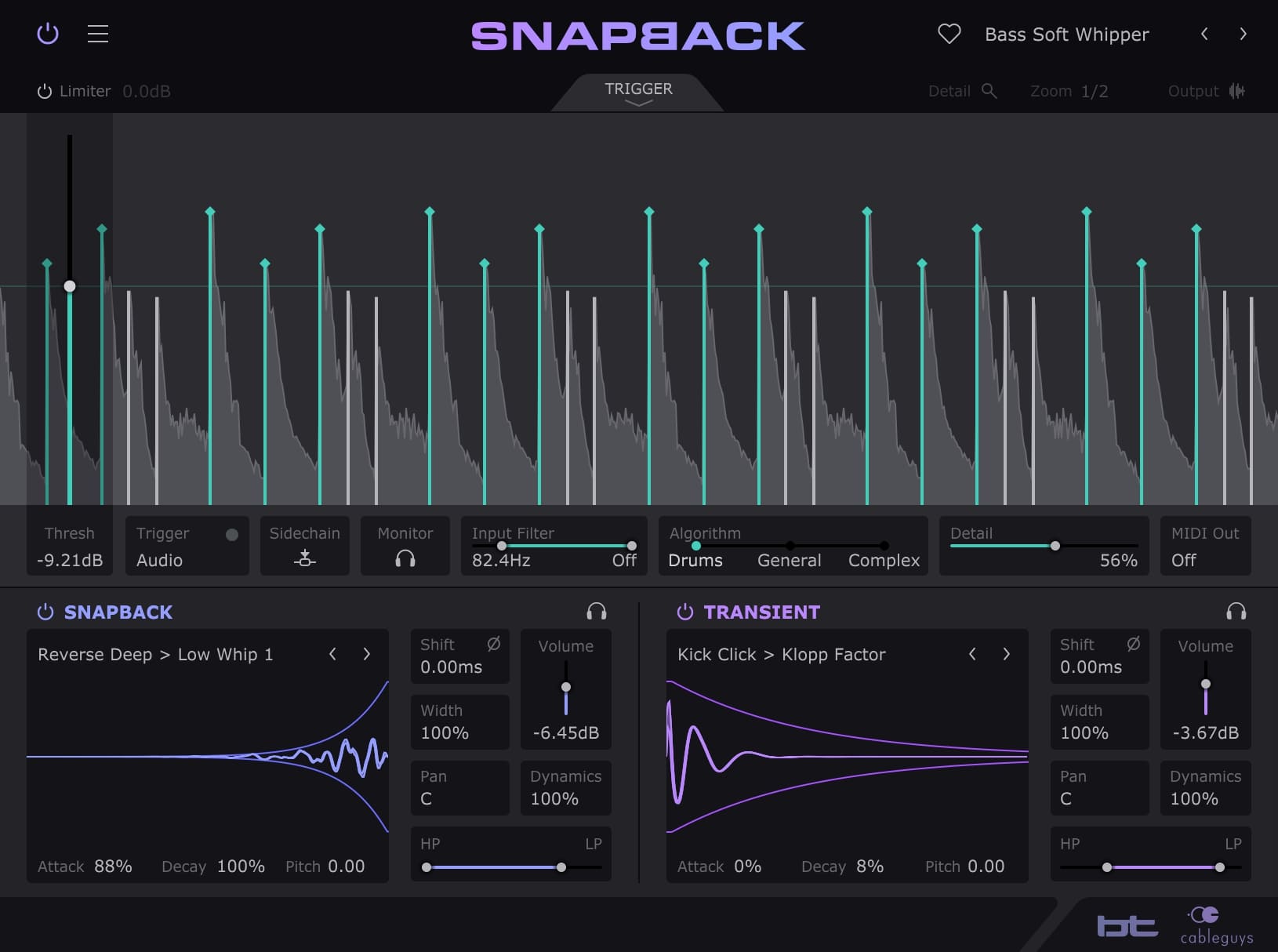This screenshot has height=952, width=1278.
Task: Click the Zoom 1/2 button
Action: click(x=1069, y=91)
